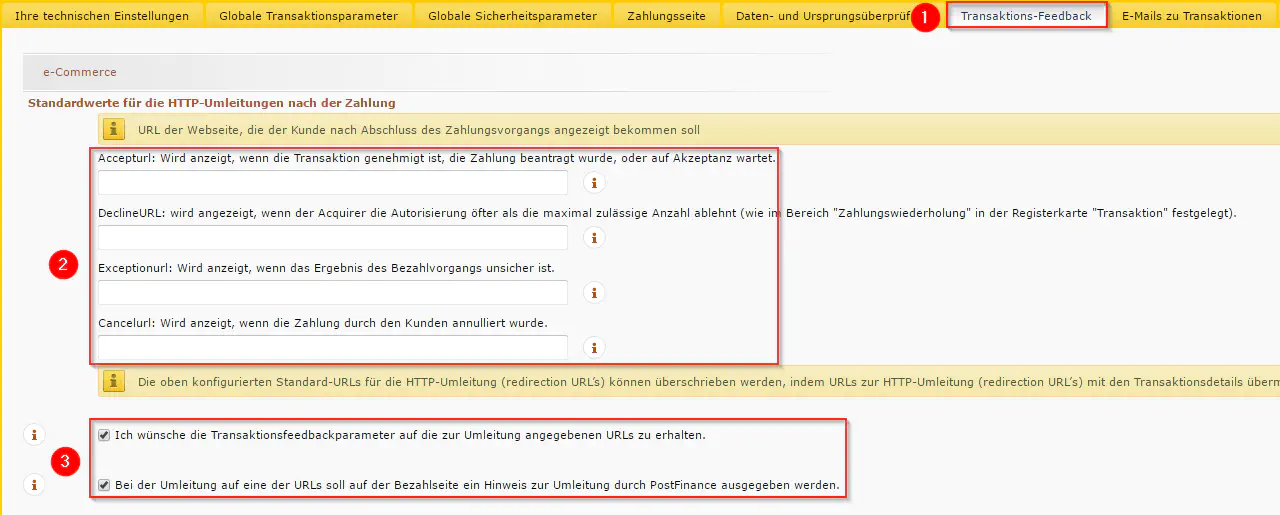Click yellow info icon in Standard-URLs banner
Image resolution: width=1280 pixels, height=515 pixels.
point(115,381)
